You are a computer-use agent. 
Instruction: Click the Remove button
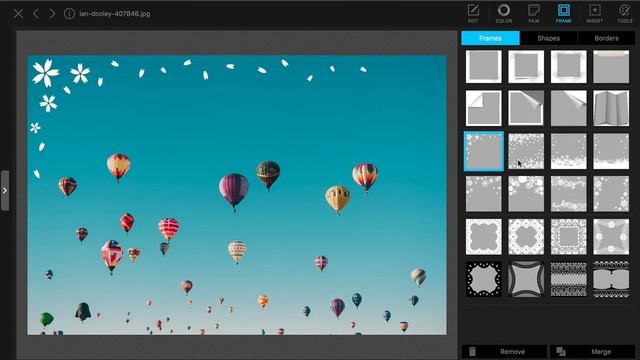504,351
